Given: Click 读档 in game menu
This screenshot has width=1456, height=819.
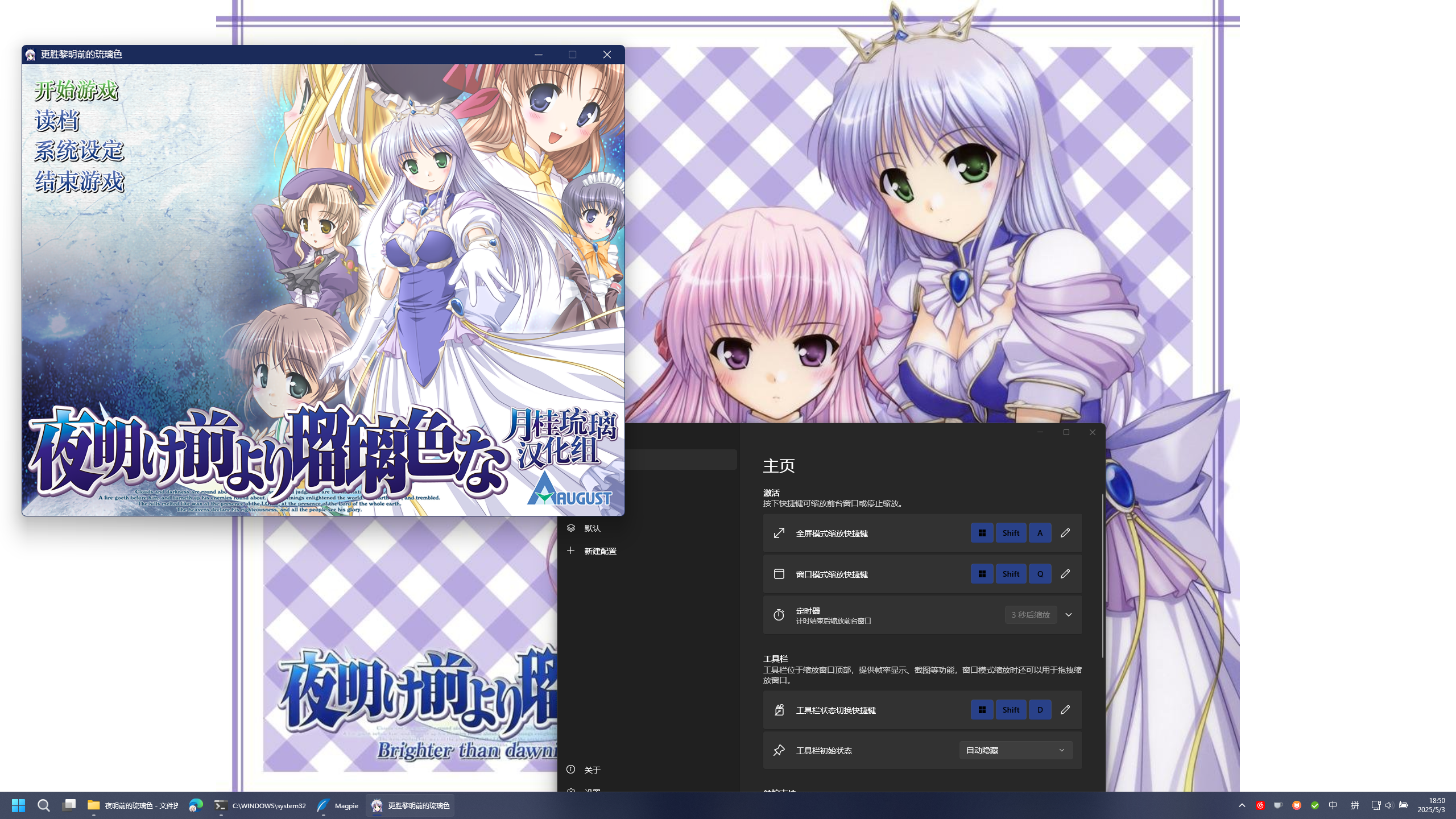Looking at the screenshot, I should pyautogui.click(x=57, y=121).
